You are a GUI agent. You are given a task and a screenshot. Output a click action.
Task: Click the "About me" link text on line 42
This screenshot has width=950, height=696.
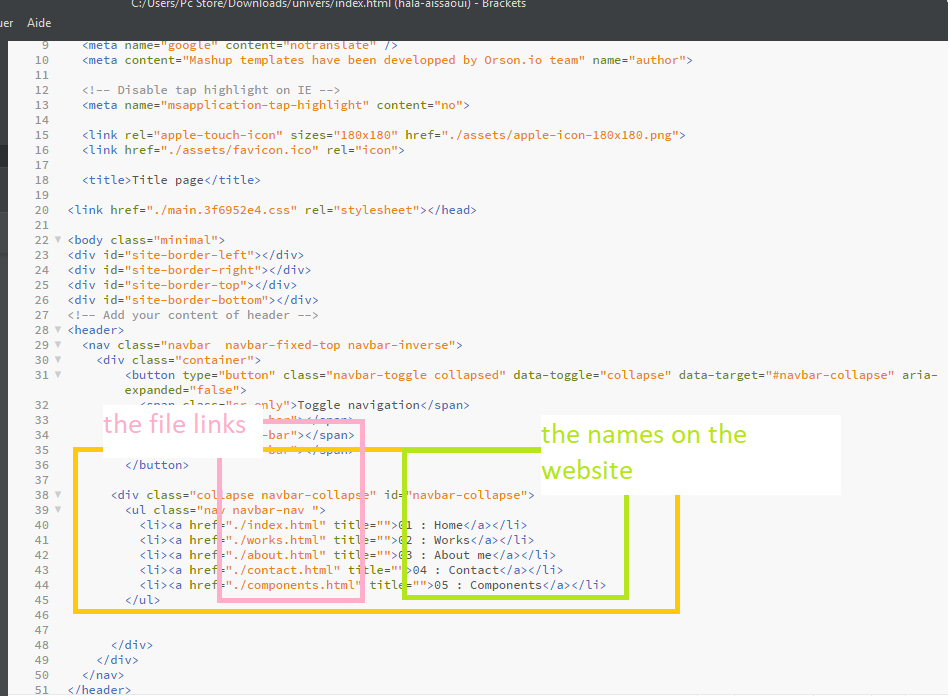pos(462,555)
